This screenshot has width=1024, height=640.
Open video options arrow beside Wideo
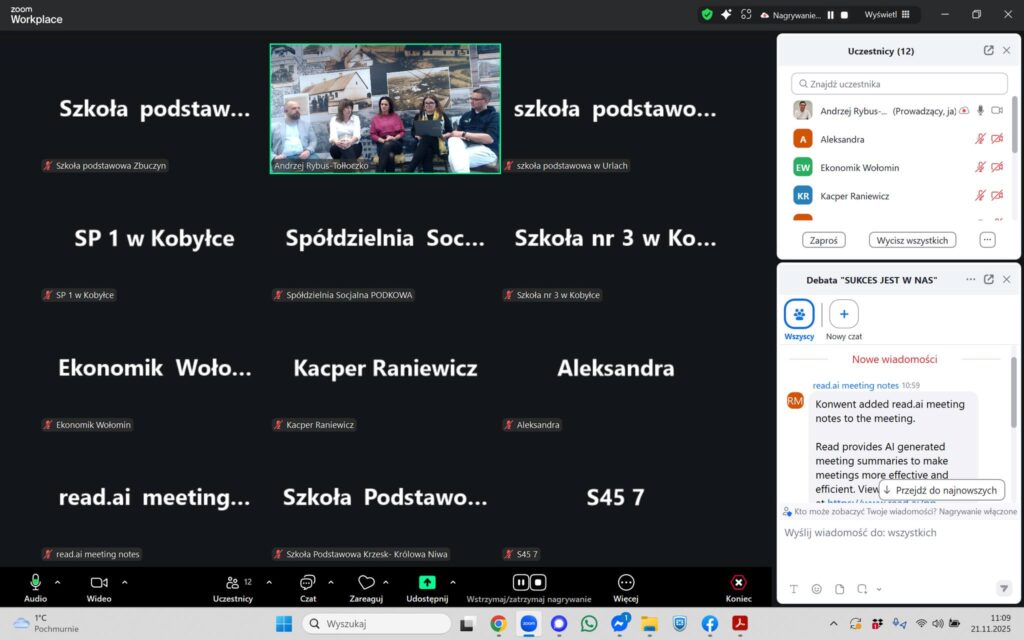[x=124, y=582]
